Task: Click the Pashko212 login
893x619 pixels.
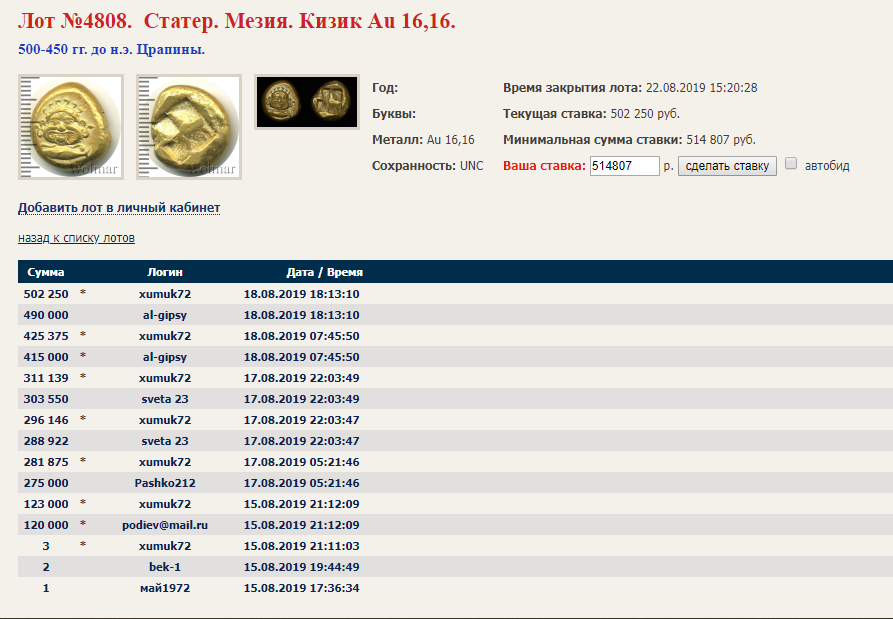Action: coord(165,483)
